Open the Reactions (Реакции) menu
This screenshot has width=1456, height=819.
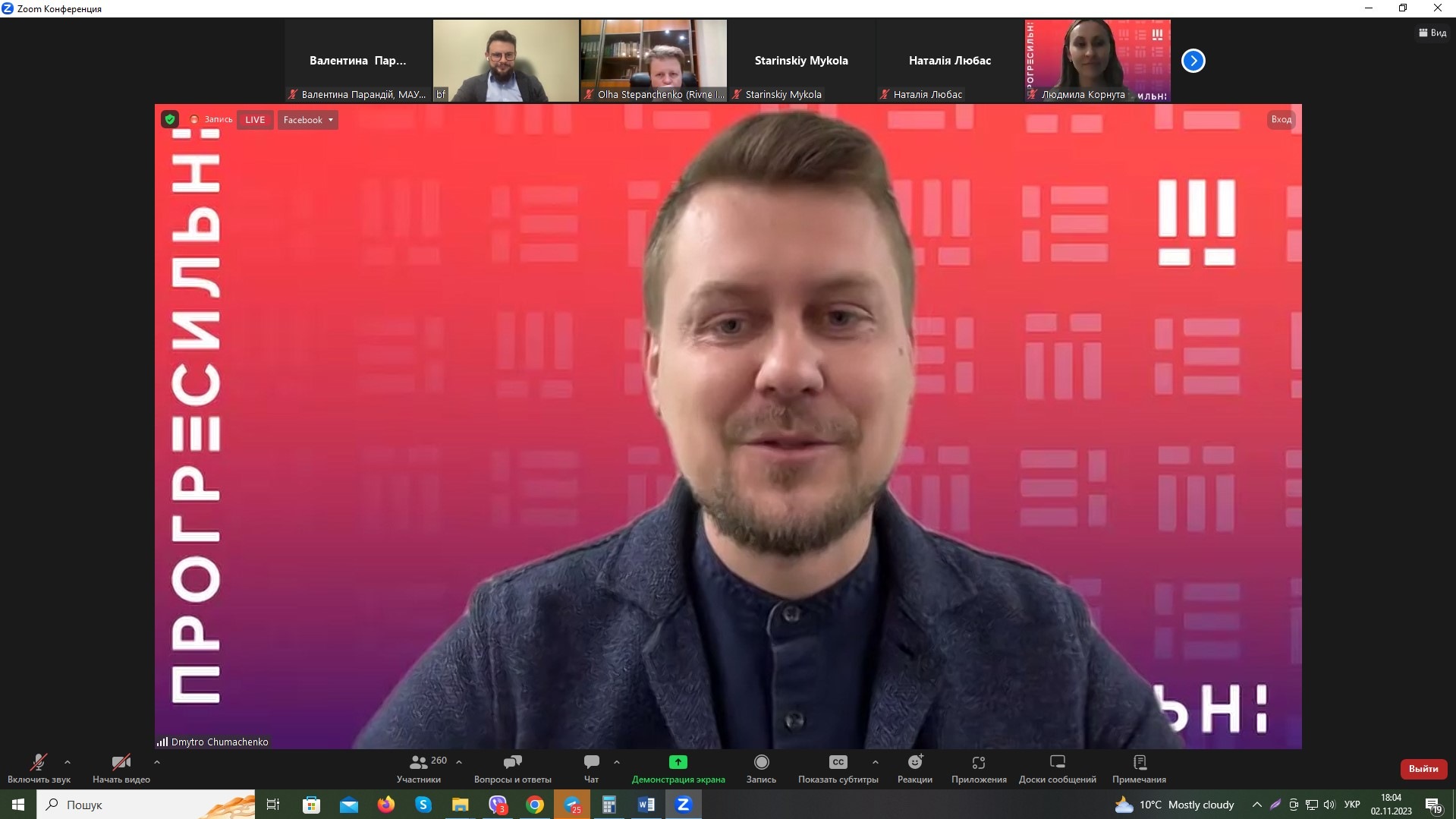pyautogui.click(x=914, y=767)
